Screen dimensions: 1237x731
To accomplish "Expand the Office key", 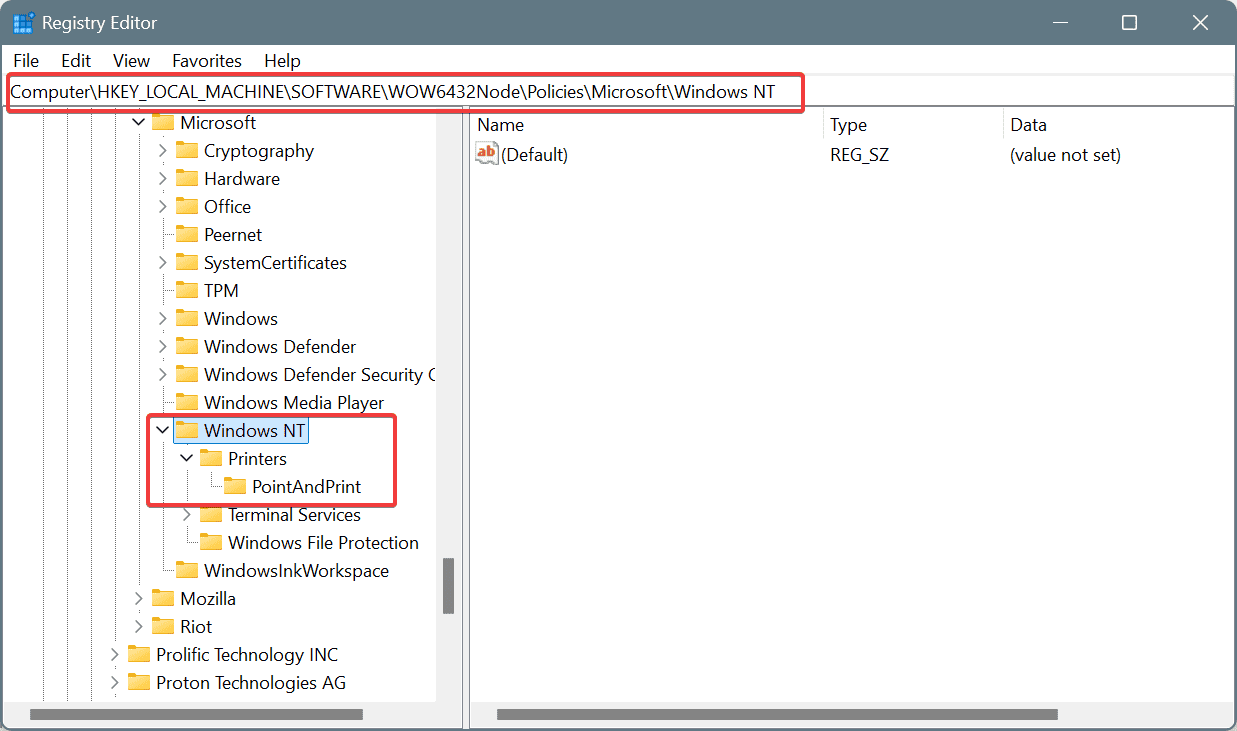I will 163,206.
